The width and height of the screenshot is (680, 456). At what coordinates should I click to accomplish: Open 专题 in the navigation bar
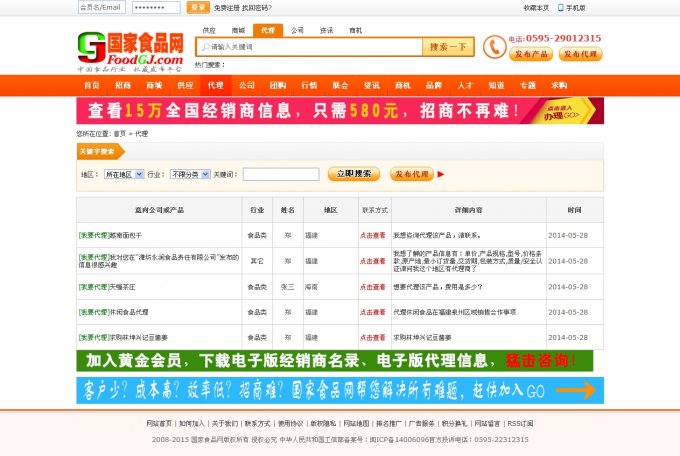point(528,85)
